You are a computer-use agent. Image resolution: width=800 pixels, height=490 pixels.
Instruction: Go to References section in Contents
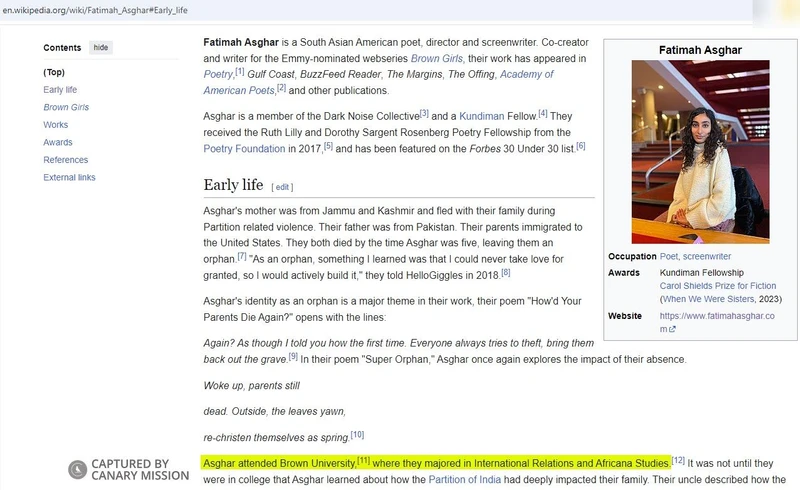point(66,160)
